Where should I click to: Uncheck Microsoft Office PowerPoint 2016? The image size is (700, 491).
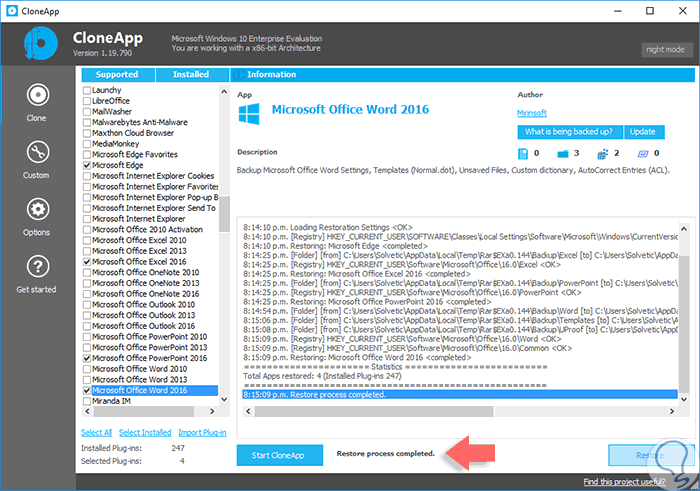tap(87, 358)
